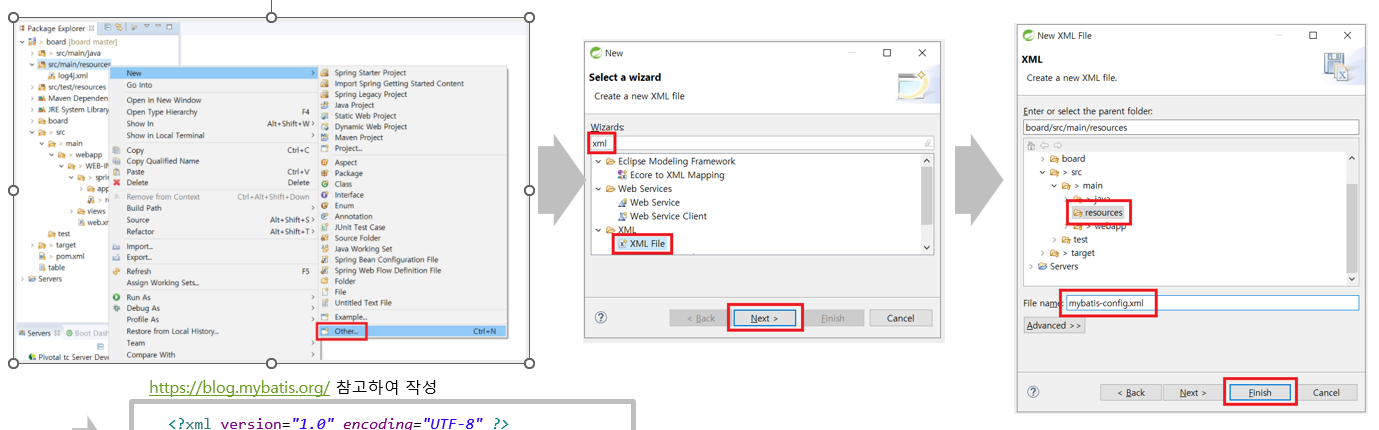Click Back in New XML File dialog
This screenshot has height=430, width=1379.
point(1130,393)
